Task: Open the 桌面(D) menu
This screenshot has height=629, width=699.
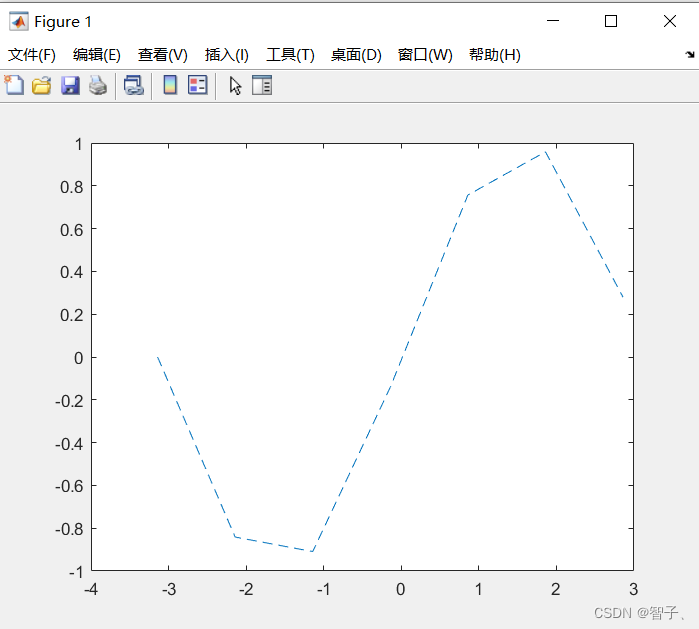Action: pyautogui.click(x=356, y=55)
